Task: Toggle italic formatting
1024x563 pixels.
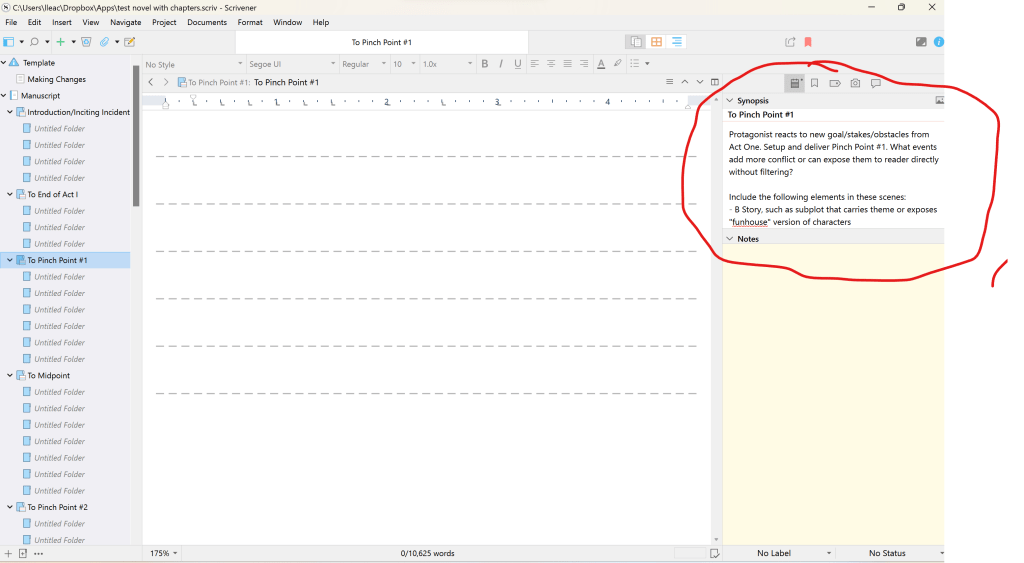Action: point(501,64)
